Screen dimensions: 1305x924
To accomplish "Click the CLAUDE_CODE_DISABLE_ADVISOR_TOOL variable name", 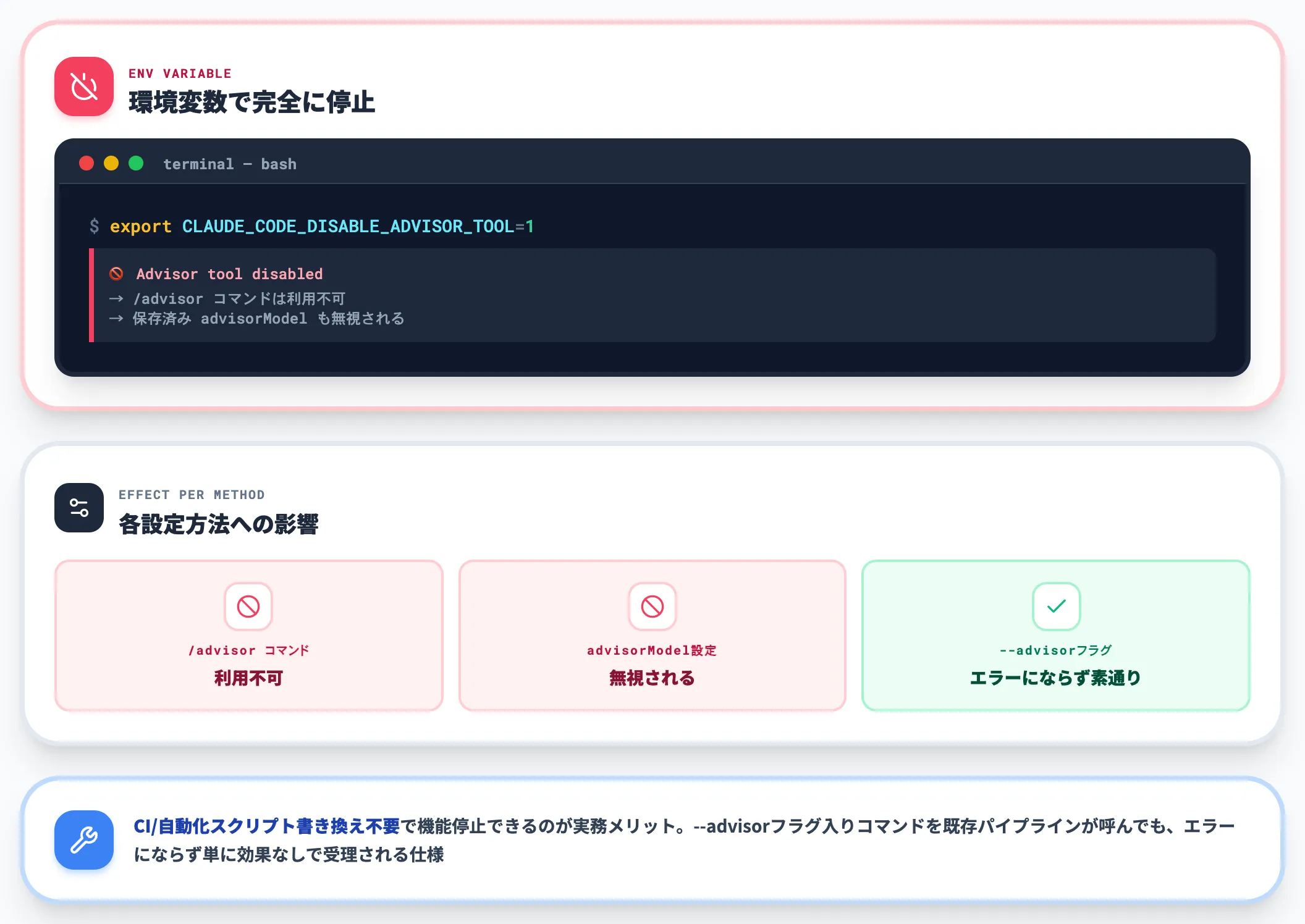I will (x=348, y=227).
